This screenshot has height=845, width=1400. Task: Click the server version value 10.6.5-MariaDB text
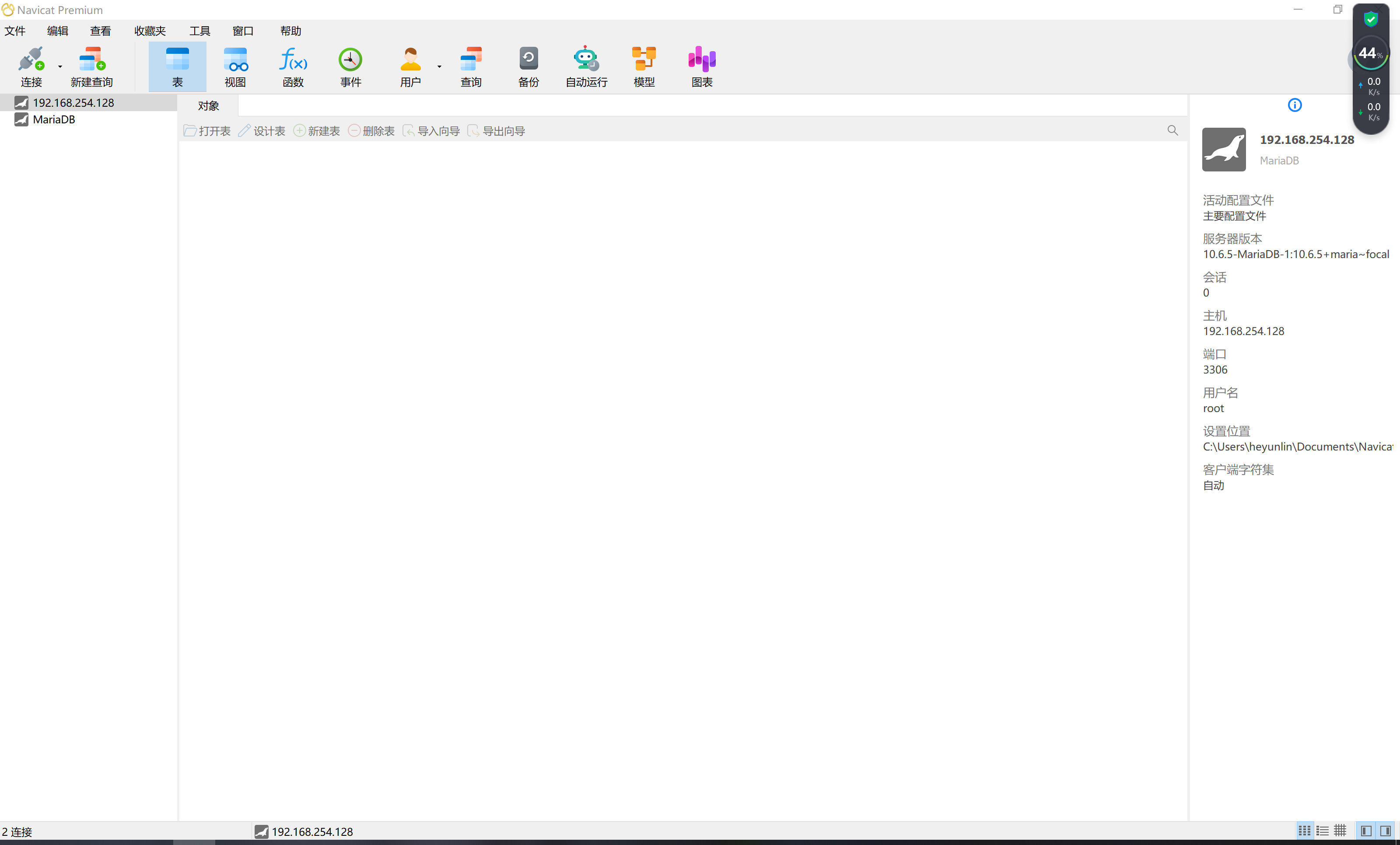point(1296,255)
